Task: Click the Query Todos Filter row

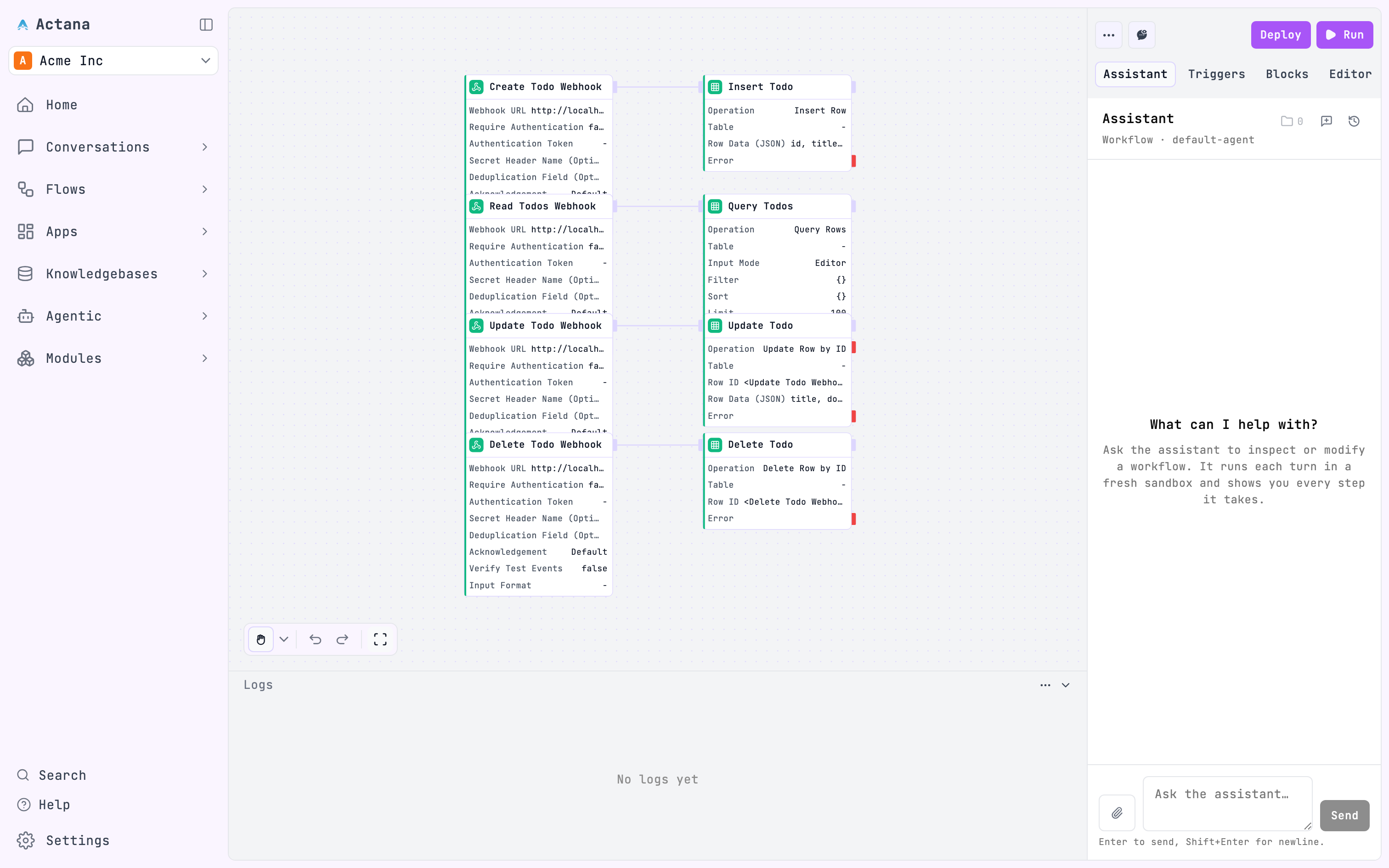Action: point(777,280)
